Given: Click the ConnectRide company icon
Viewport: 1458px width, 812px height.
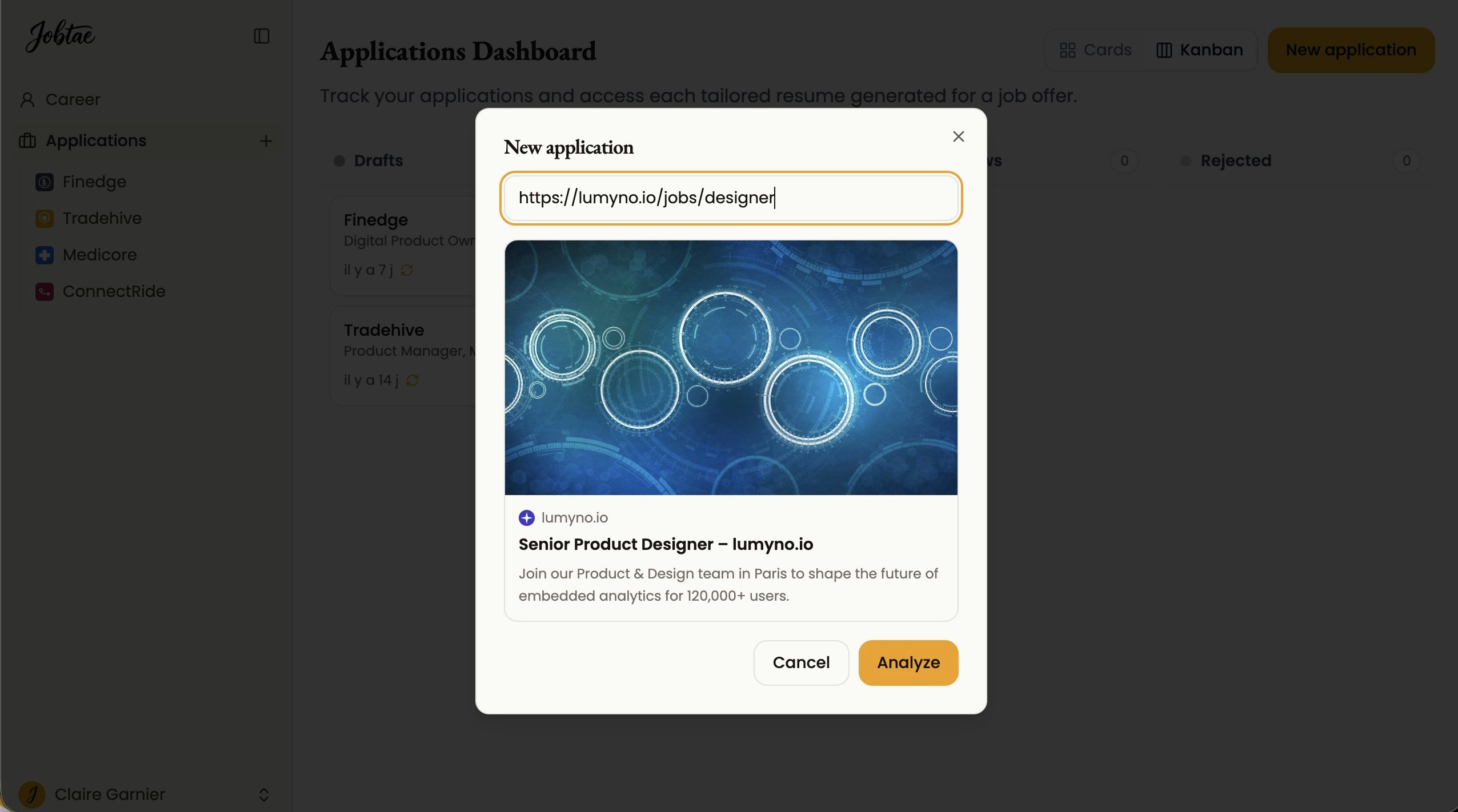Looking at the screenshot, I should point(45,292).
